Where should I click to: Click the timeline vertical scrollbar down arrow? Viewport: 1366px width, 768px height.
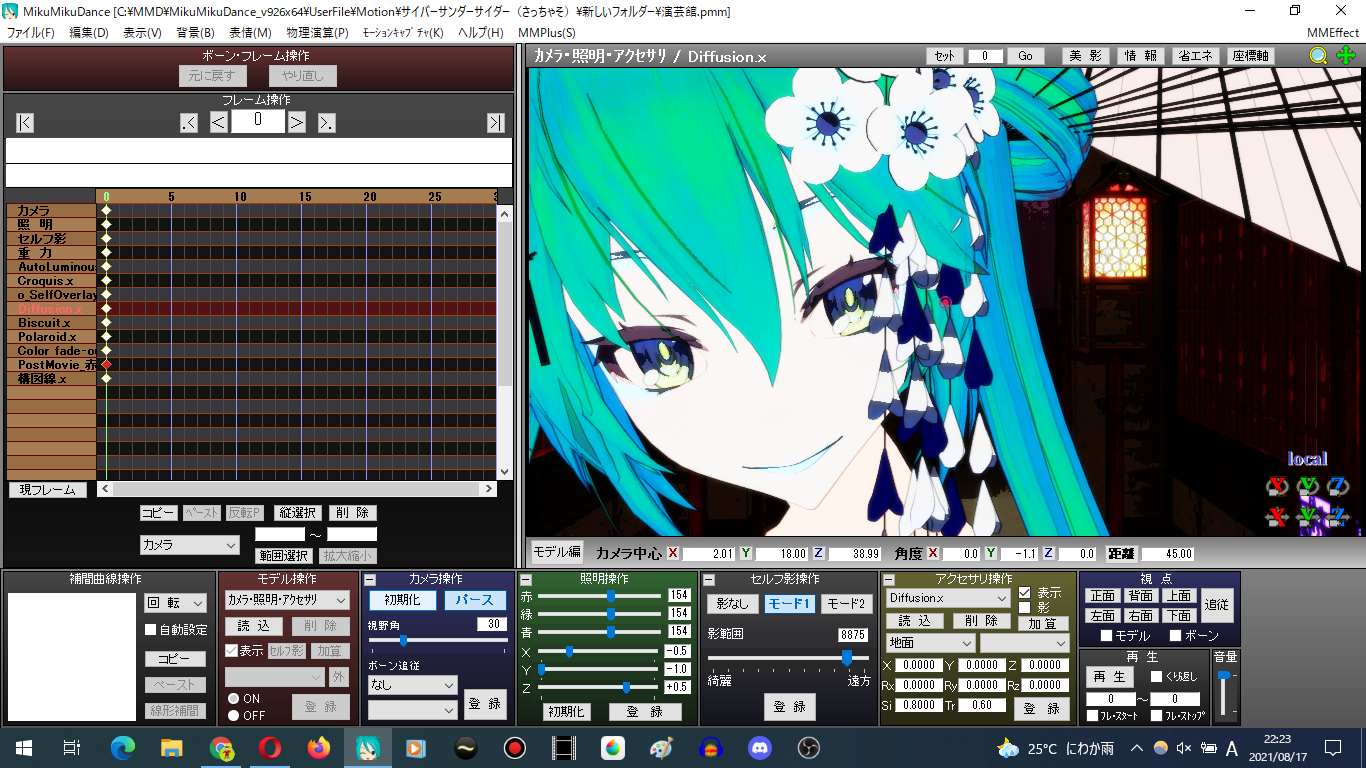tap(504, 473)
